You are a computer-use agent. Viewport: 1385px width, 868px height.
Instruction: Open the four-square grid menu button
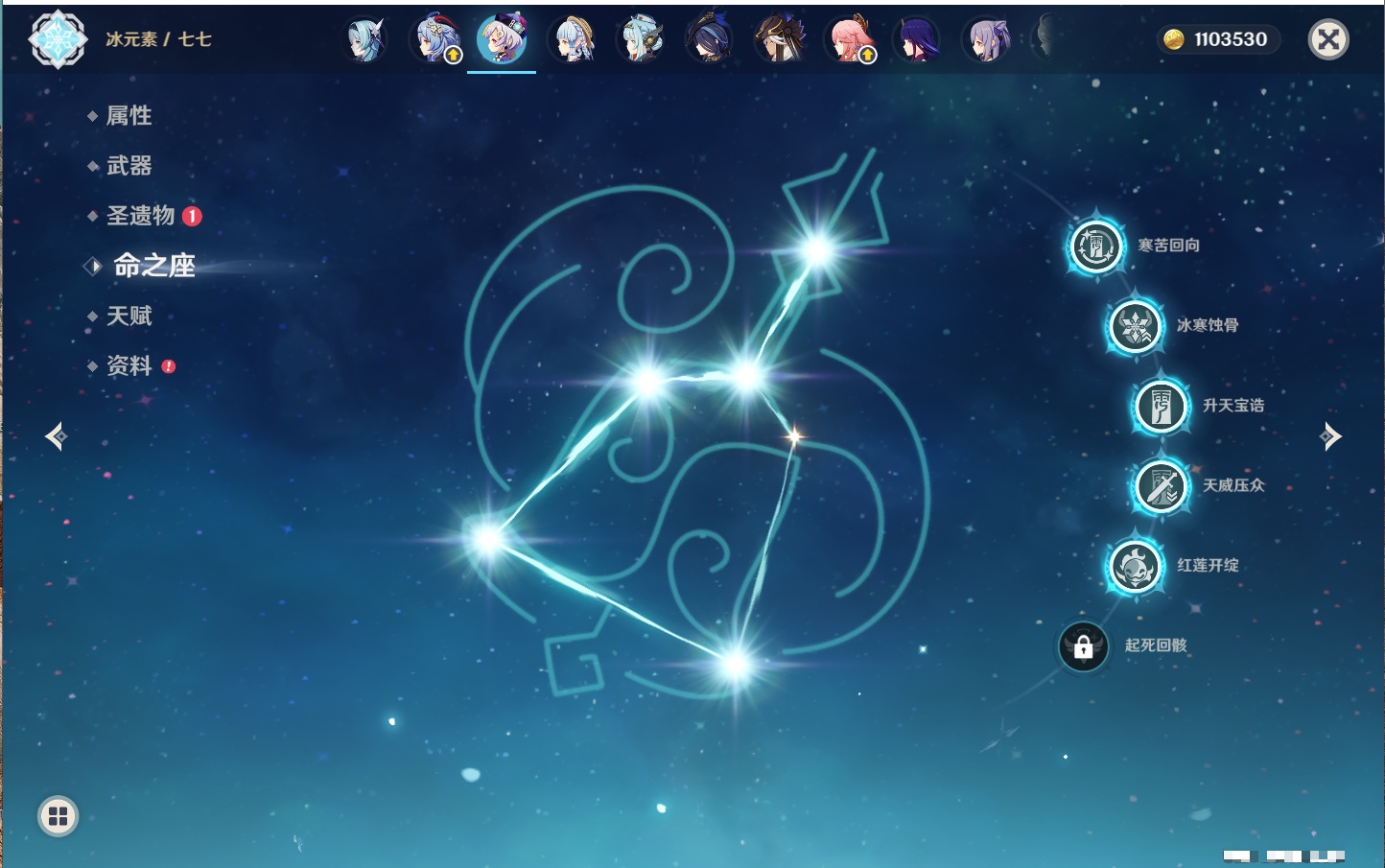click(58, 816)
